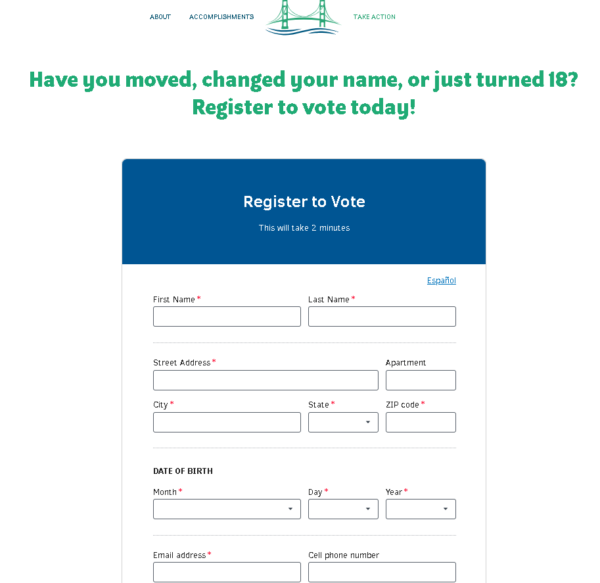Choose the birth Year dropdown

click(420, 509)
